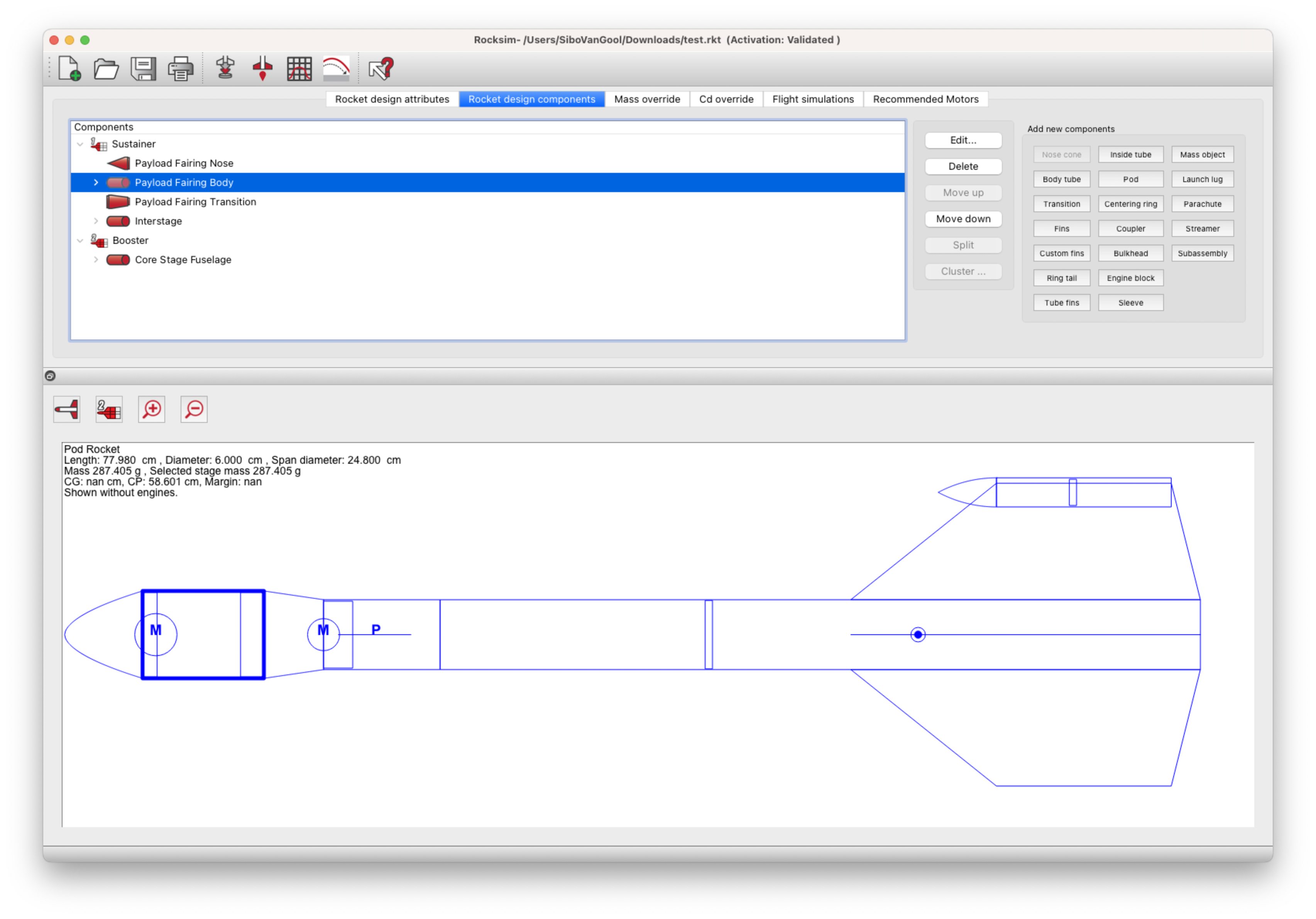Select the Payload Fairing Nose component
1316x919 pixels.
point(184,163)
